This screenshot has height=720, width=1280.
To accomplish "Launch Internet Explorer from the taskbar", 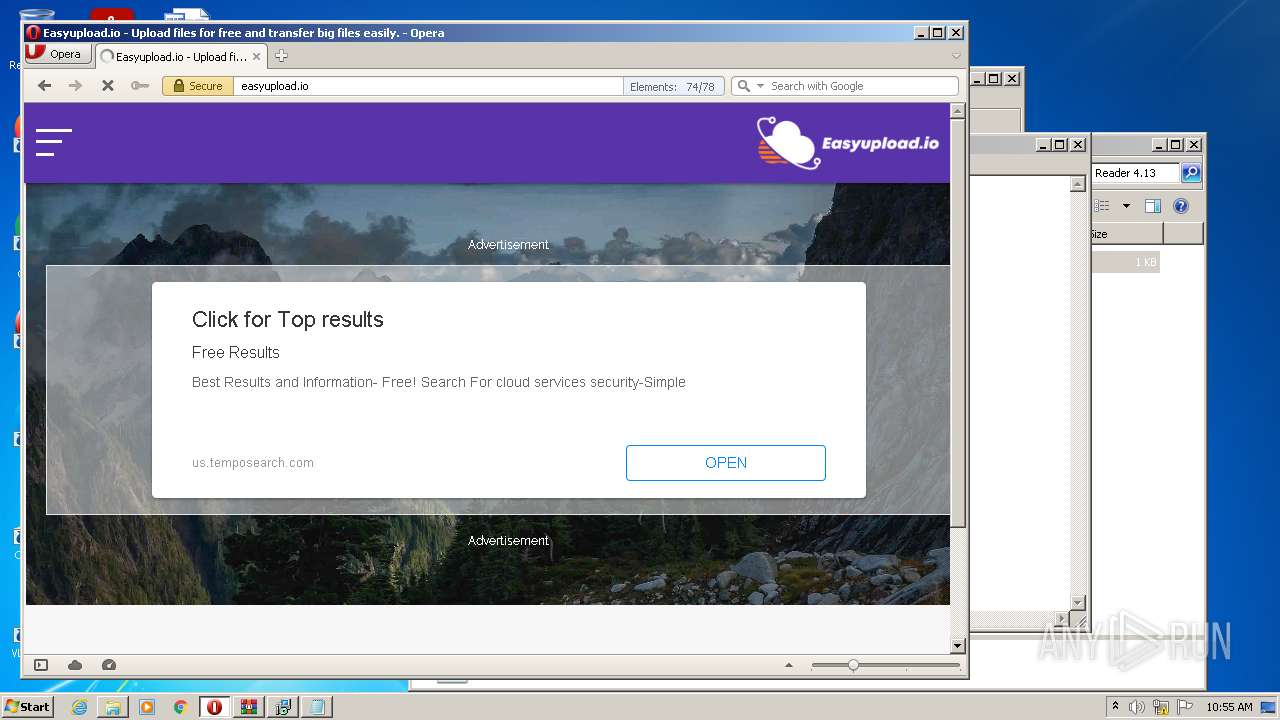I will point(79,707).
